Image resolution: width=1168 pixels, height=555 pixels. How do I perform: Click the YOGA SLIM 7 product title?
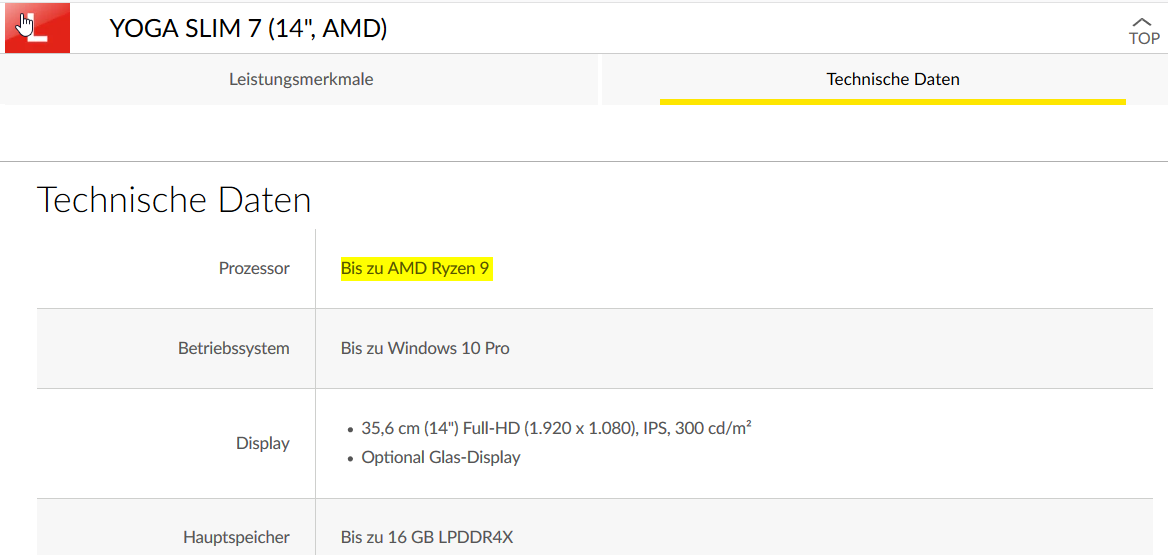[x=248, y=28]
